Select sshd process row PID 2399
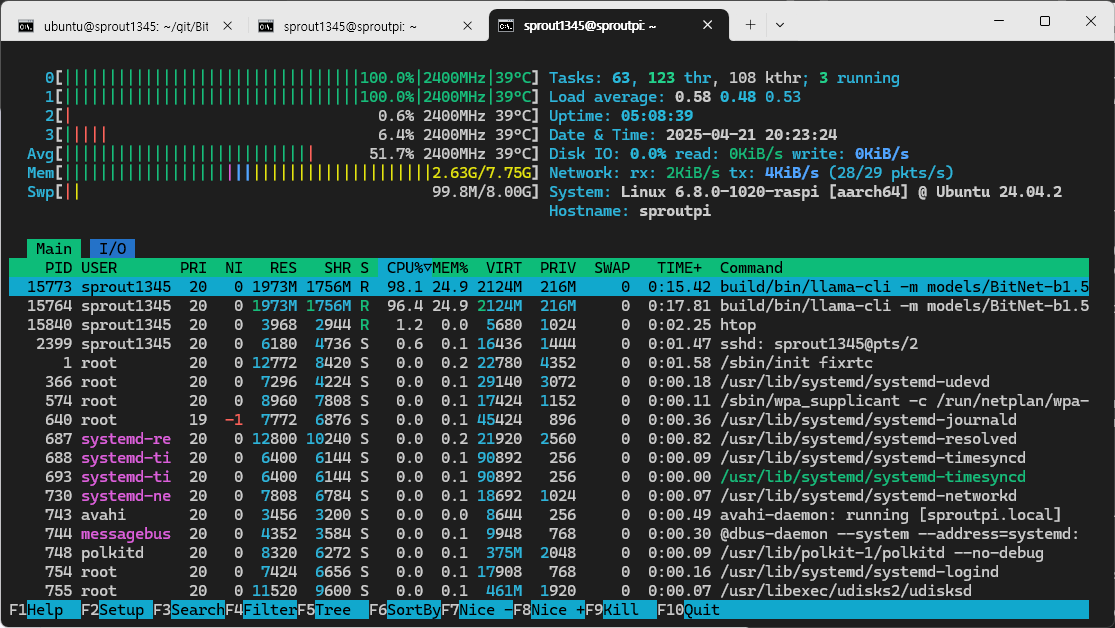 coord(549,344)
